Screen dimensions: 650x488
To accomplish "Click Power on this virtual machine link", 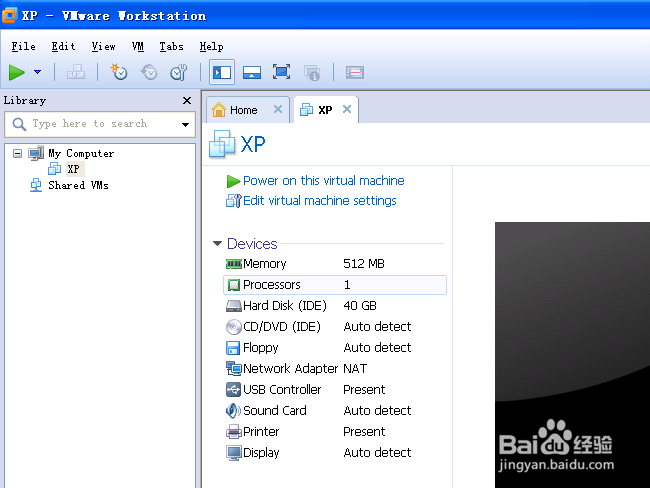I will click(x=323, y=181).
